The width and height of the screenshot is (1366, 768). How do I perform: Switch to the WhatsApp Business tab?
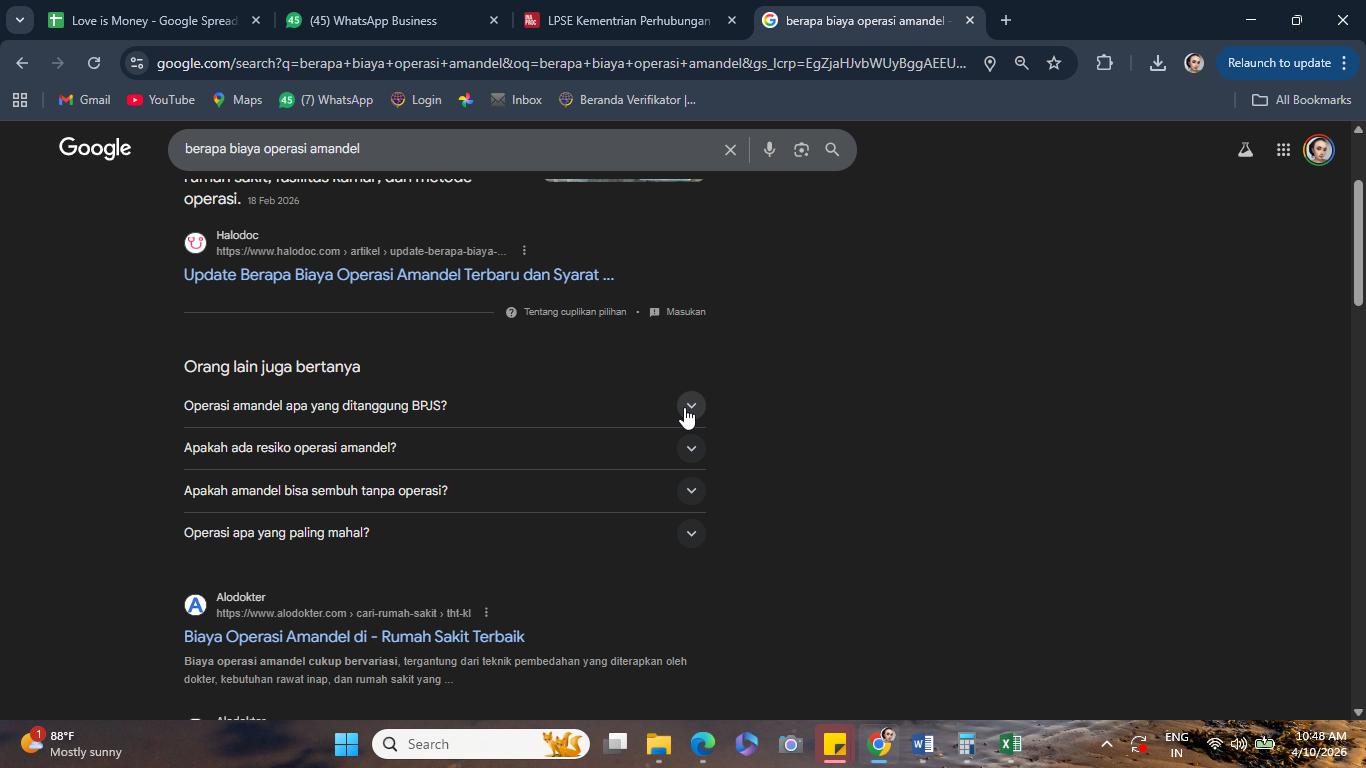click(x=392, y=20)
